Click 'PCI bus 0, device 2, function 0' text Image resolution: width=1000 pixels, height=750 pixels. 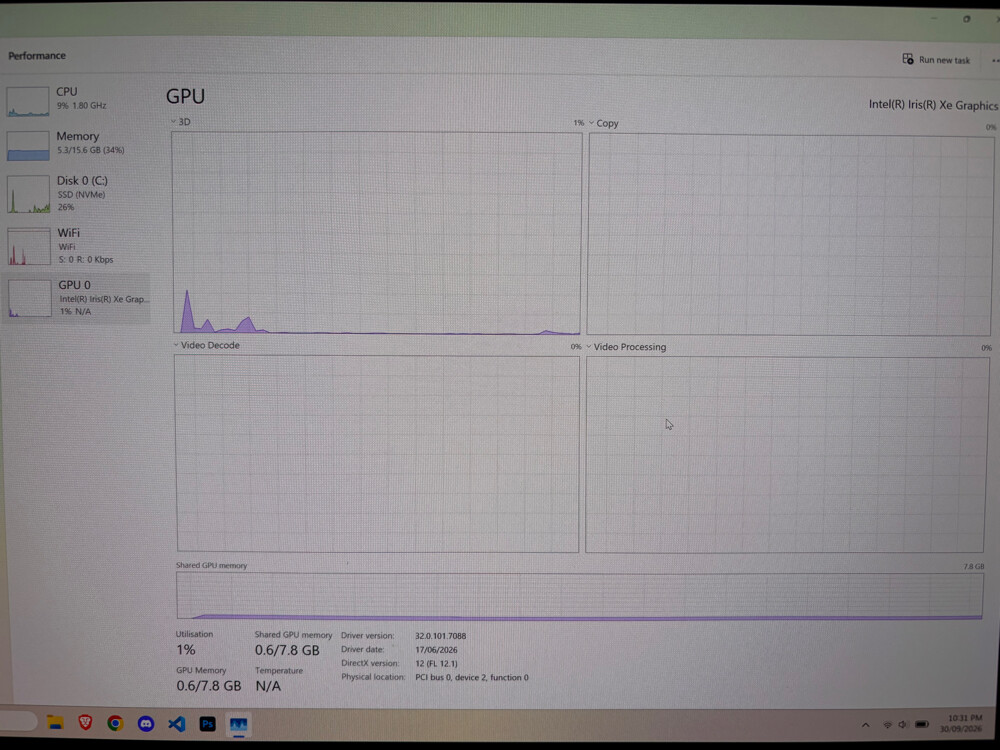(x=472, y=677)
